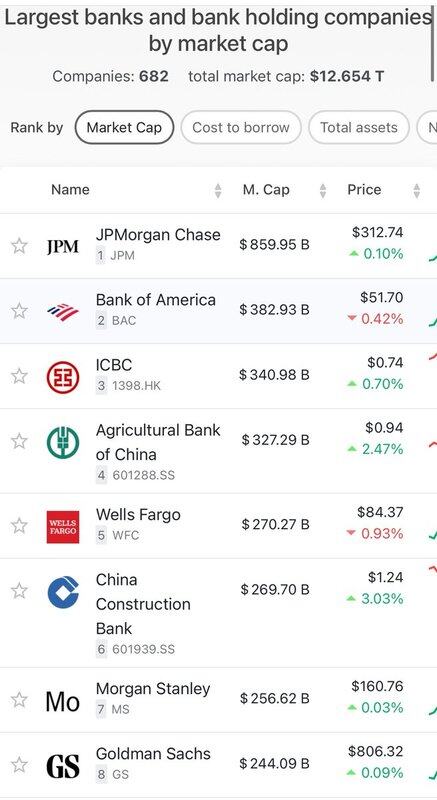437x800 pixels.
Task: Click the blue China Construction Bank logo
Action: pos(63,592)
